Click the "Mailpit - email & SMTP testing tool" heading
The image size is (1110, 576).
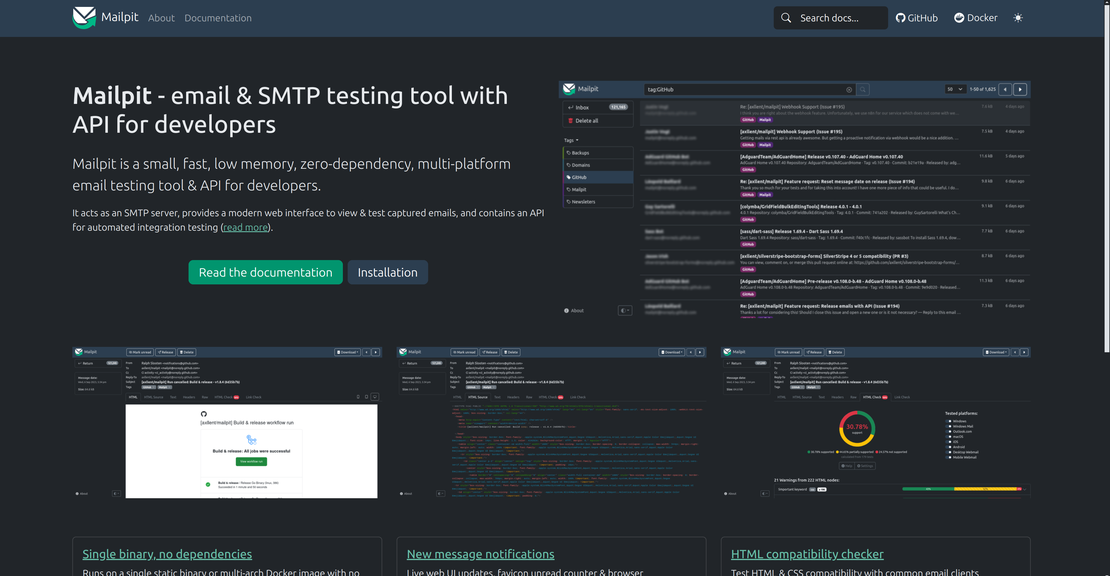[290, 110]
